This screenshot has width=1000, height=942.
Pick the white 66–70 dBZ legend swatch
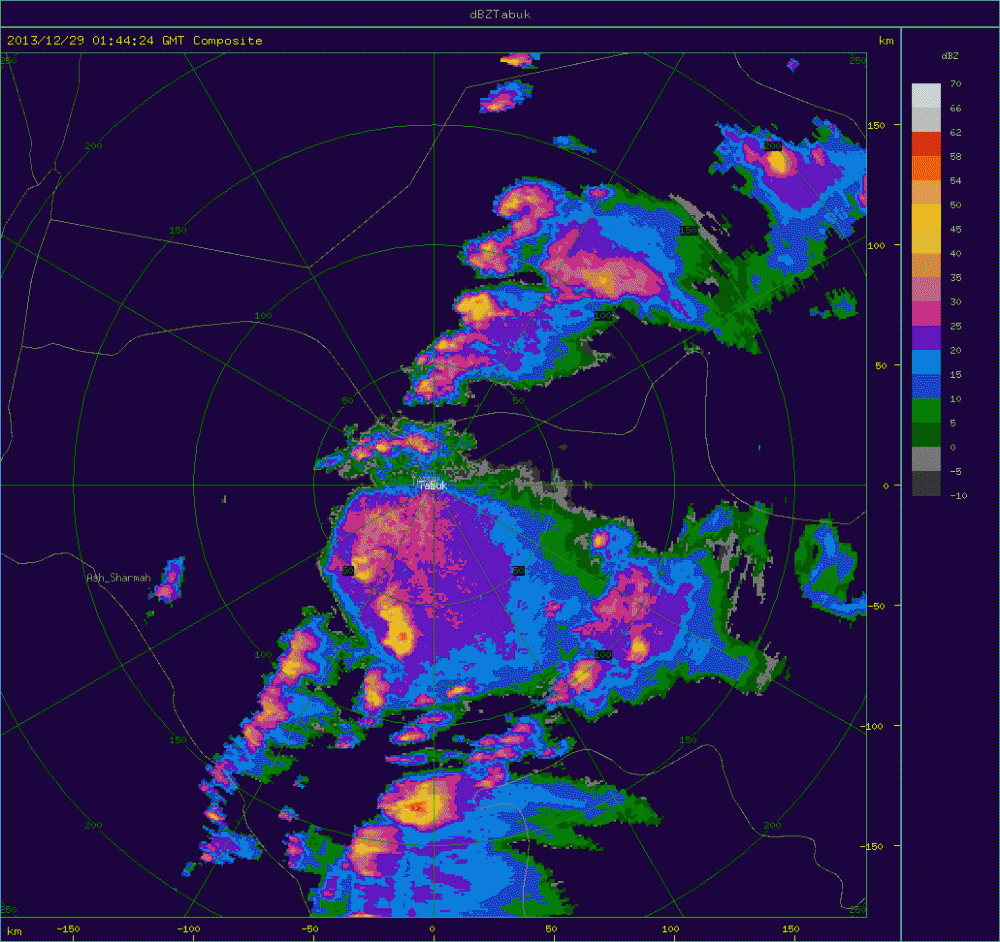coord(926,96)
